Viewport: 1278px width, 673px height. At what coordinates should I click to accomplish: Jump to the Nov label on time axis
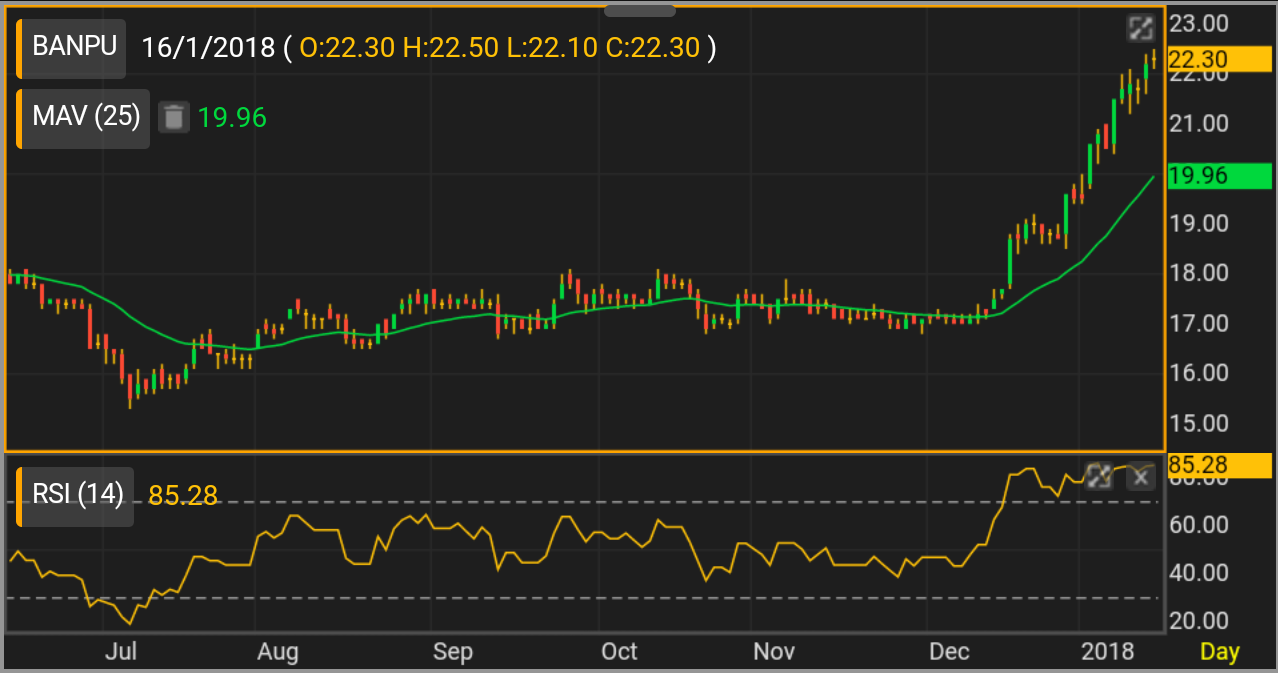(774, 652)
